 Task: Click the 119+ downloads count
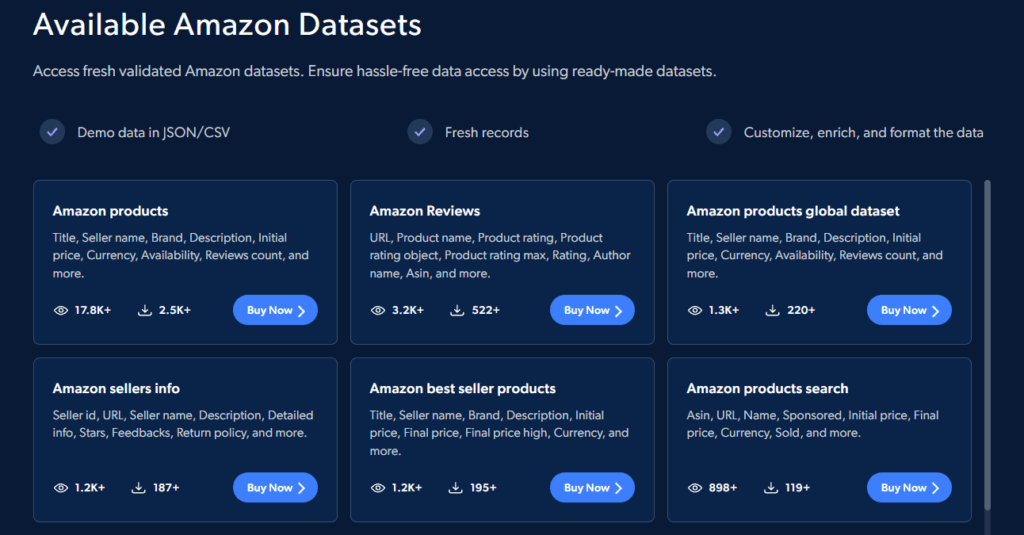click(798, 488)
